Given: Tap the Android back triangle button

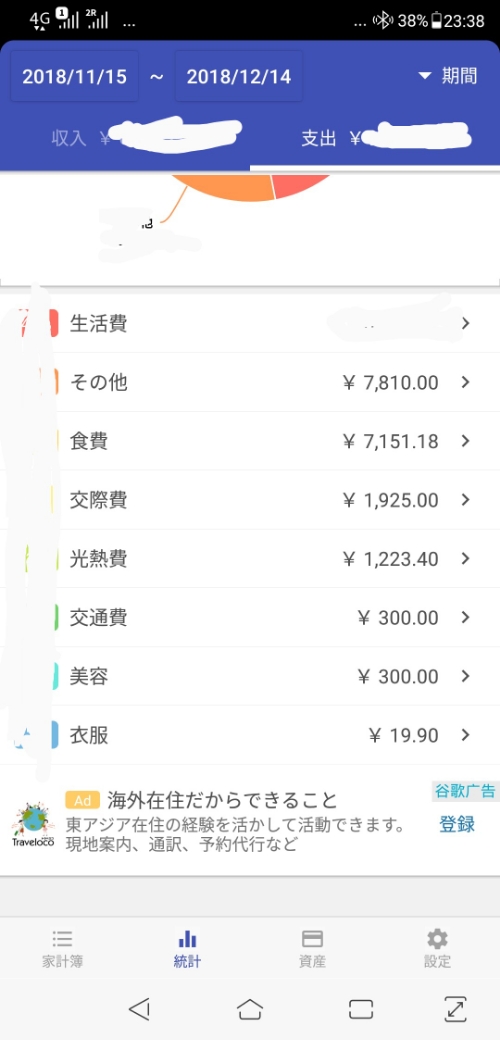Looking at the screenshot, I should [x=139, y=1009].
